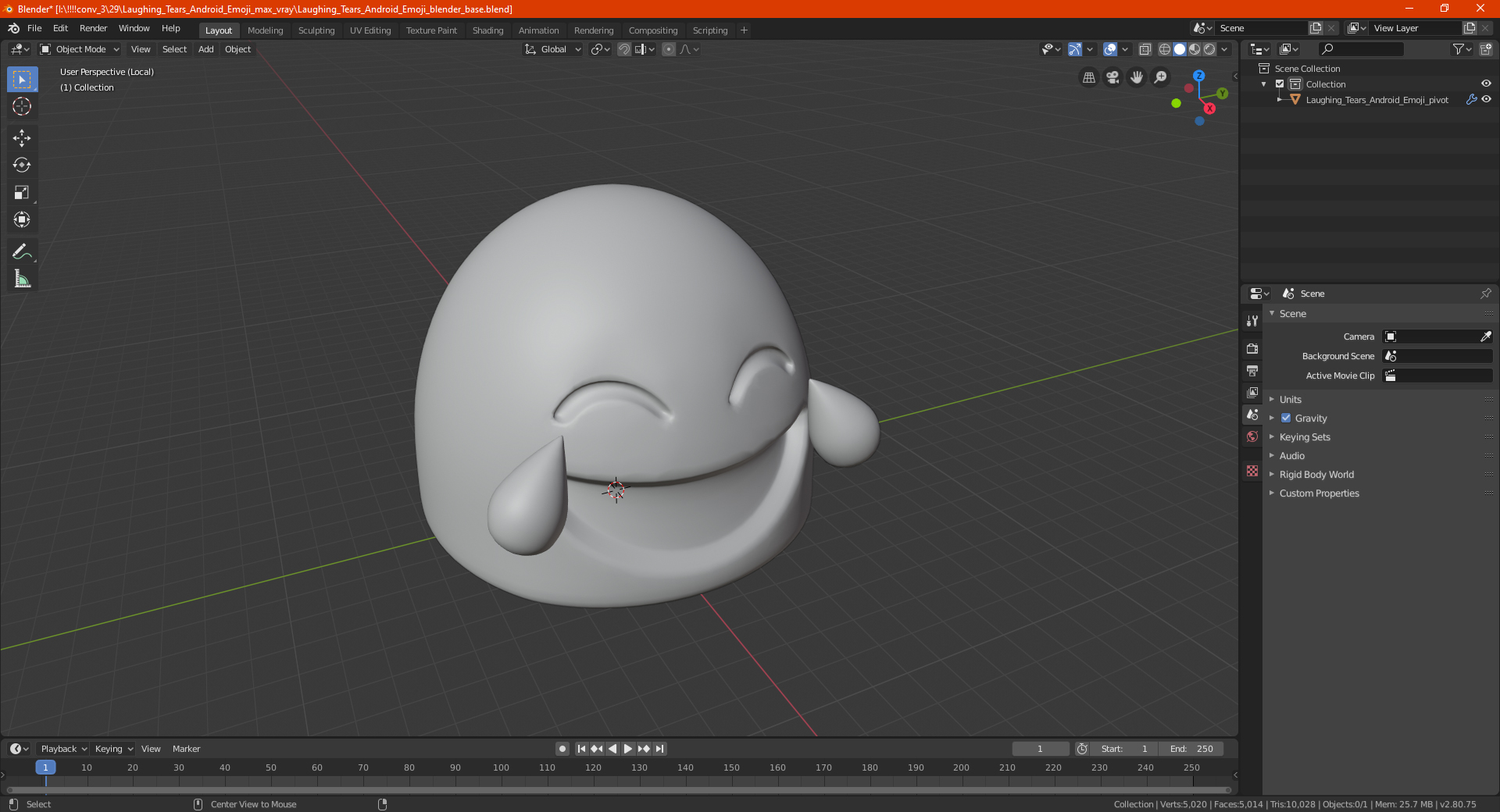Image resolution: width=1500 pixels, height=812 pixels.
Task: Open the Playback dropdown
Action: click(63, 749)
